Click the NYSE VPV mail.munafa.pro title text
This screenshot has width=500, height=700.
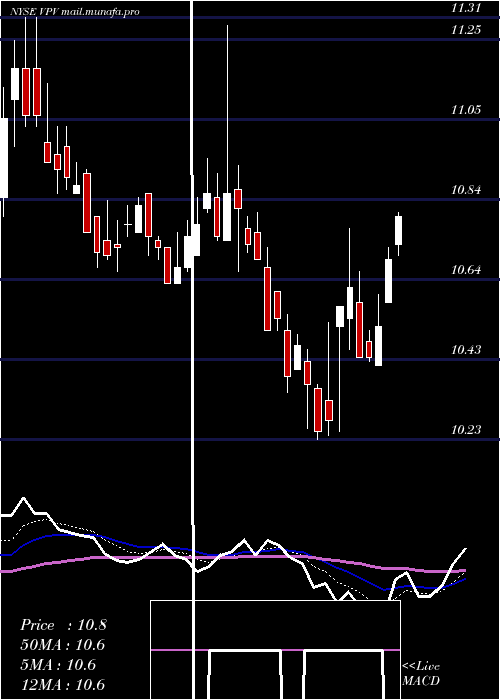(x=75, y=12)
